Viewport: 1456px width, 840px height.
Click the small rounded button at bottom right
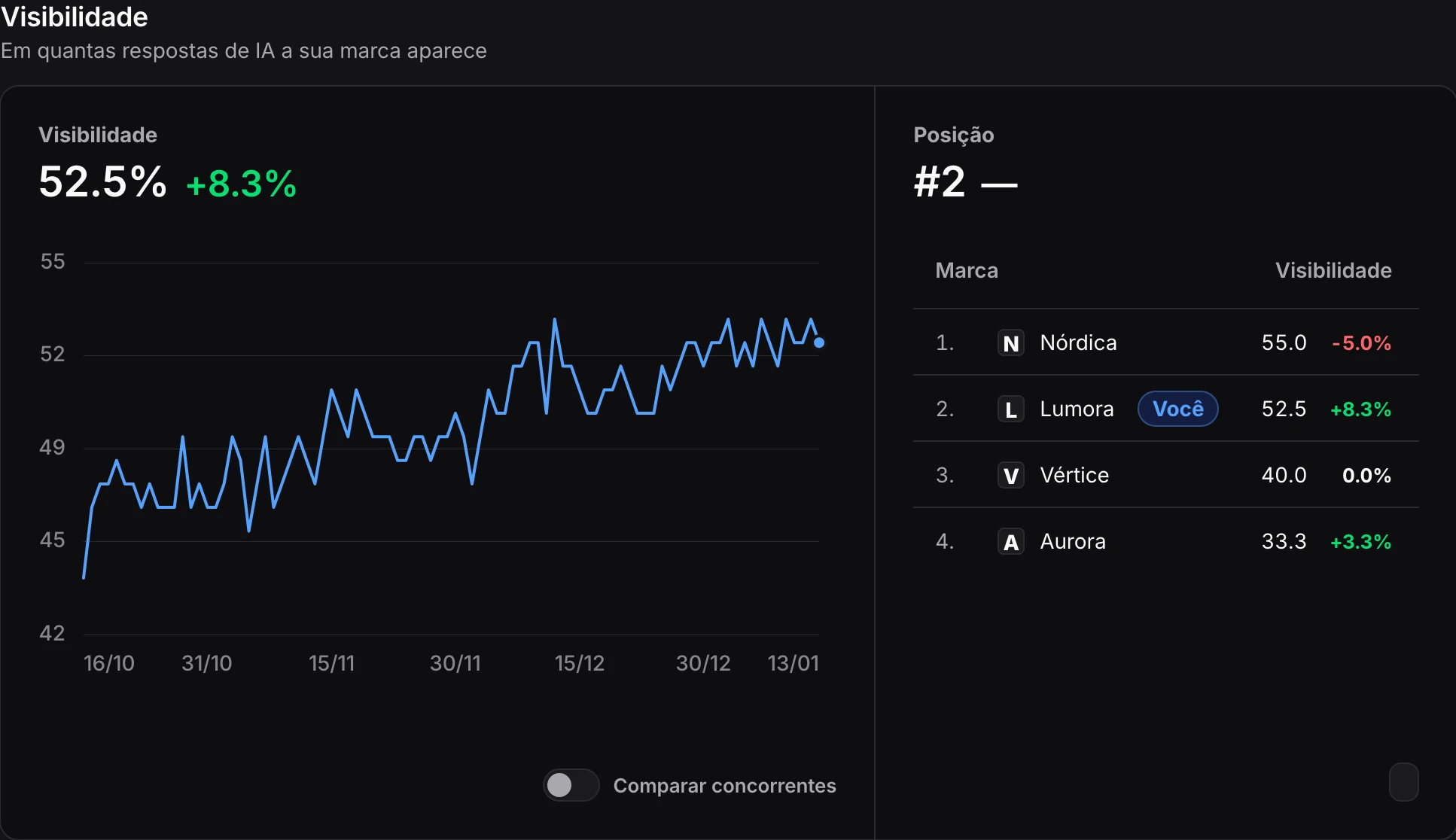[x=1403, y=782]
